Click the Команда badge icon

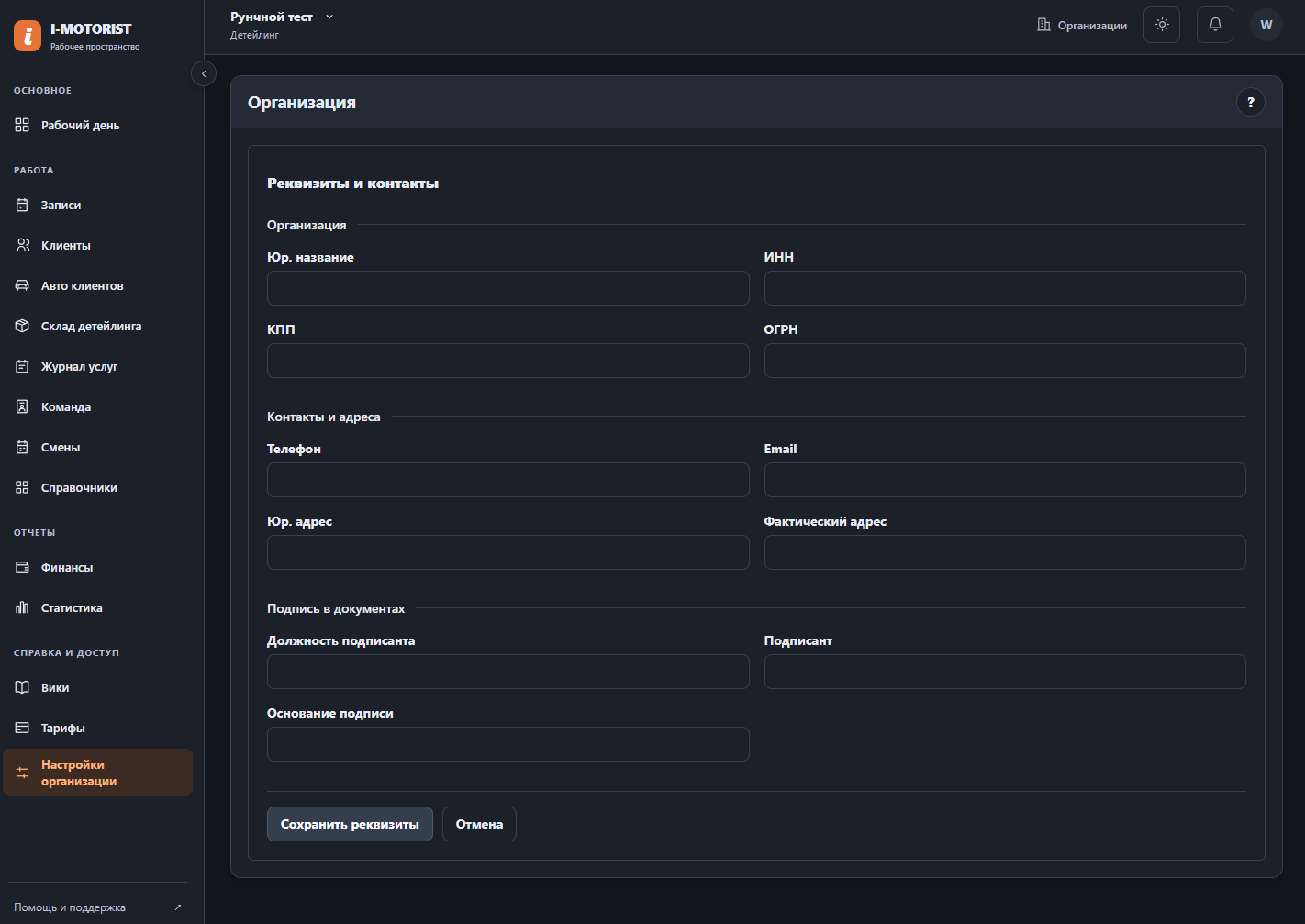(x=22, y=406)
